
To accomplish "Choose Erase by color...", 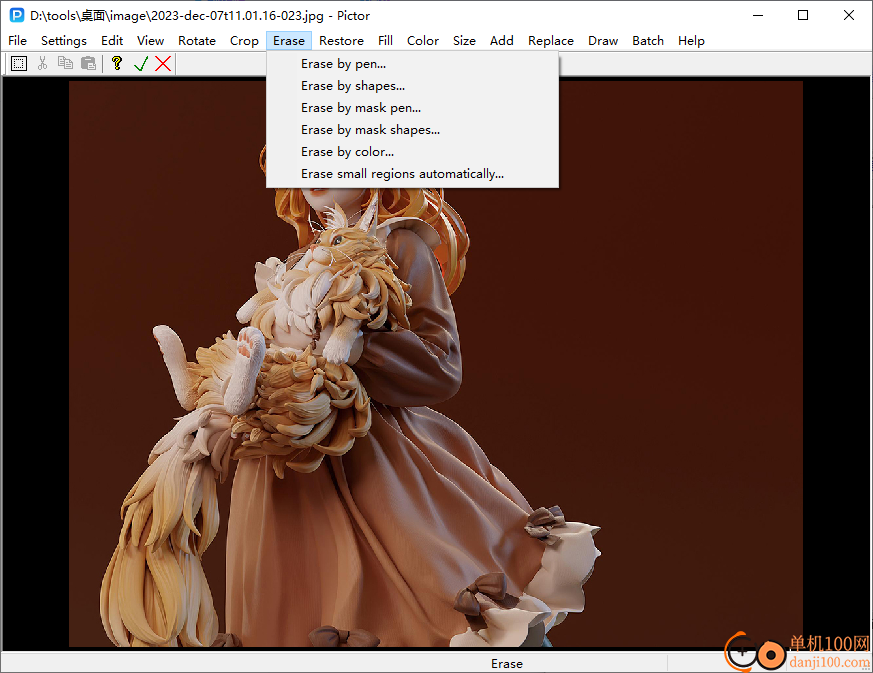I will [413, 152].
